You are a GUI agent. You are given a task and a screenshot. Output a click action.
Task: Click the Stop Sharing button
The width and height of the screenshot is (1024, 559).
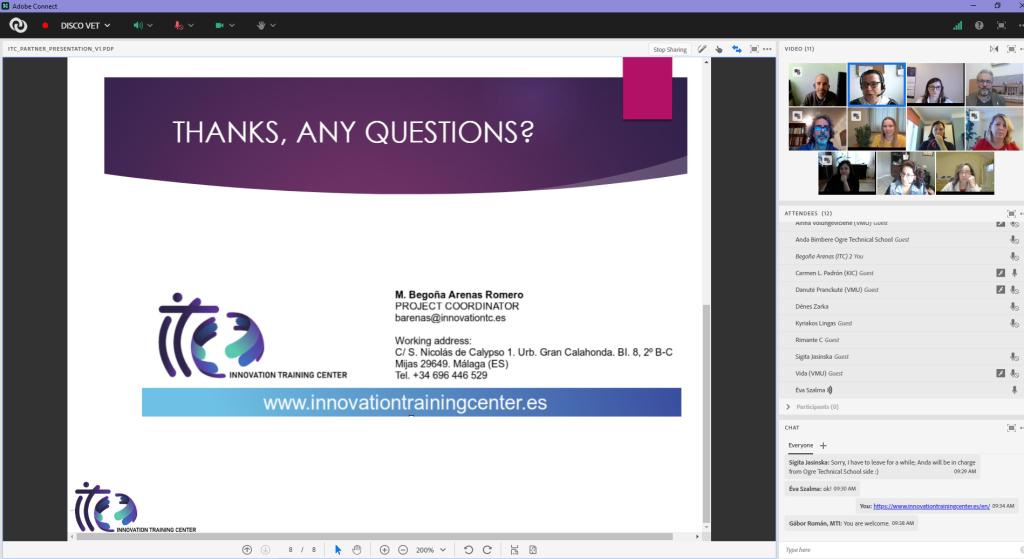tap(669, 49)
